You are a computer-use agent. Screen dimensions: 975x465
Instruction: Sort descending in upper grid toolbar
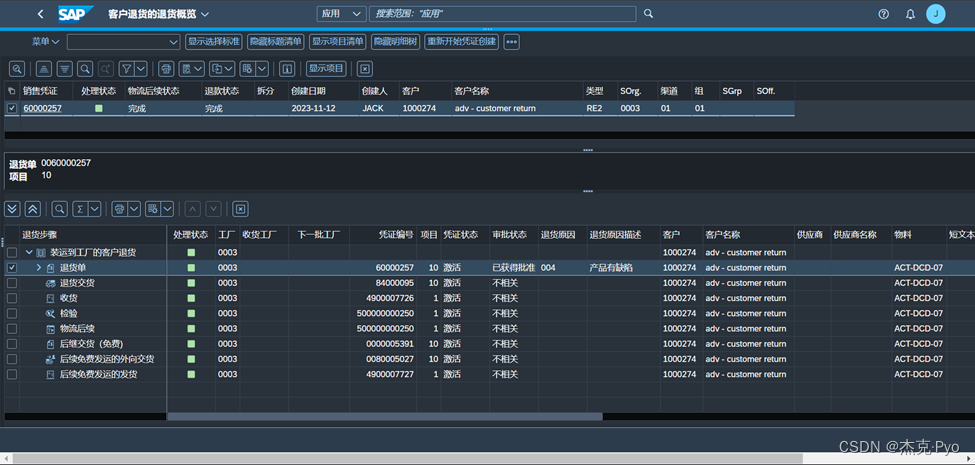click(x=65, y=68)
